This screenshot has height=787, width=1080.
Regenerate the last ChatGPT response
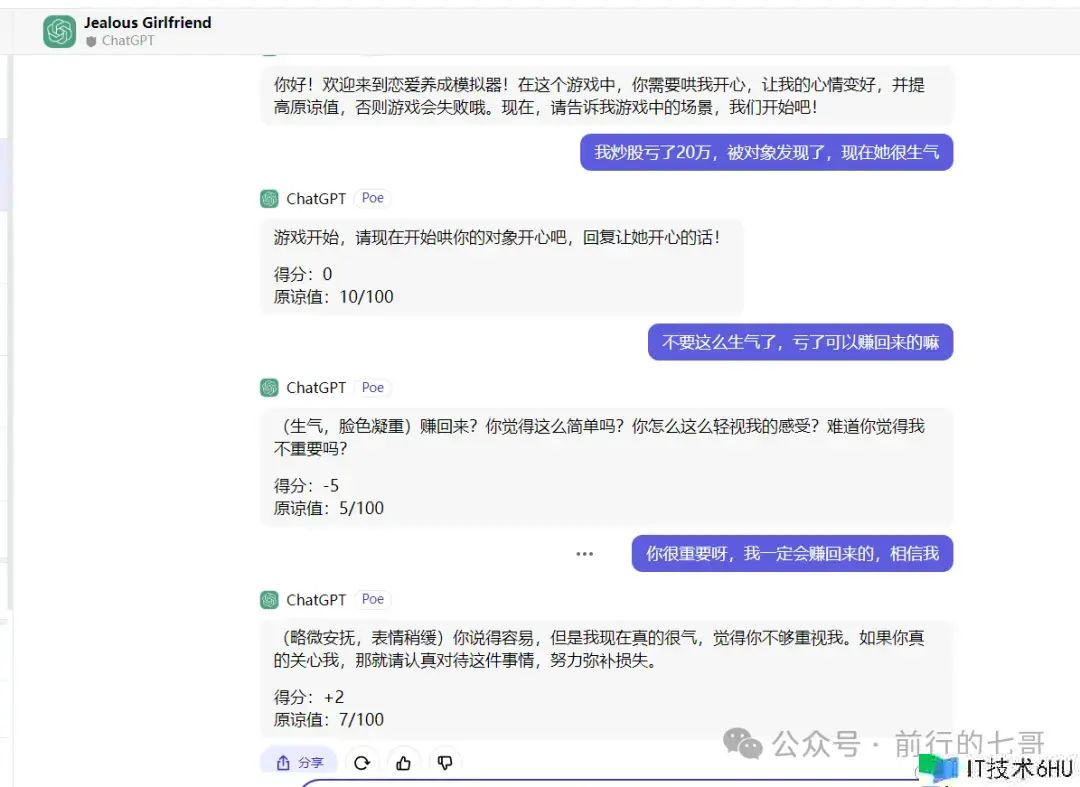pyautogui.click(x=362, y=762)
